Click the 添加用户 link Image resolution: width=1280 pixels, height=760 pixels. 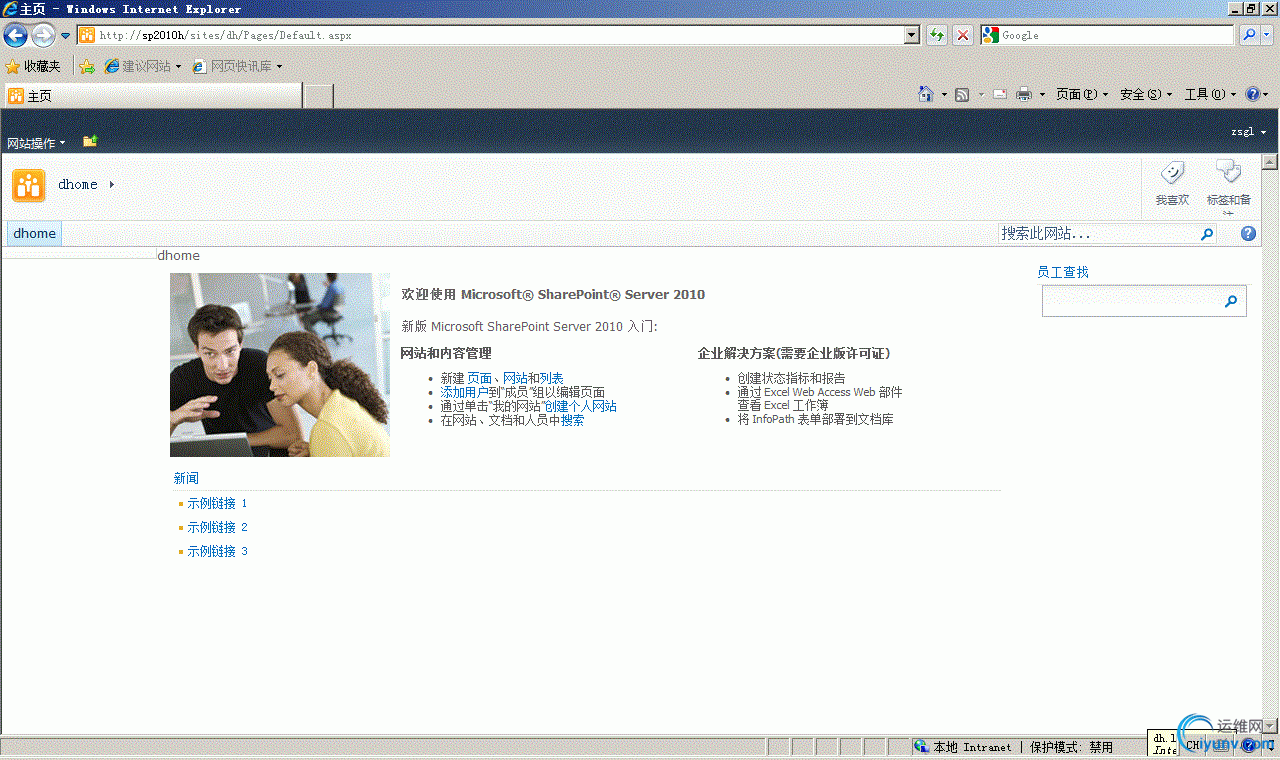464,392
